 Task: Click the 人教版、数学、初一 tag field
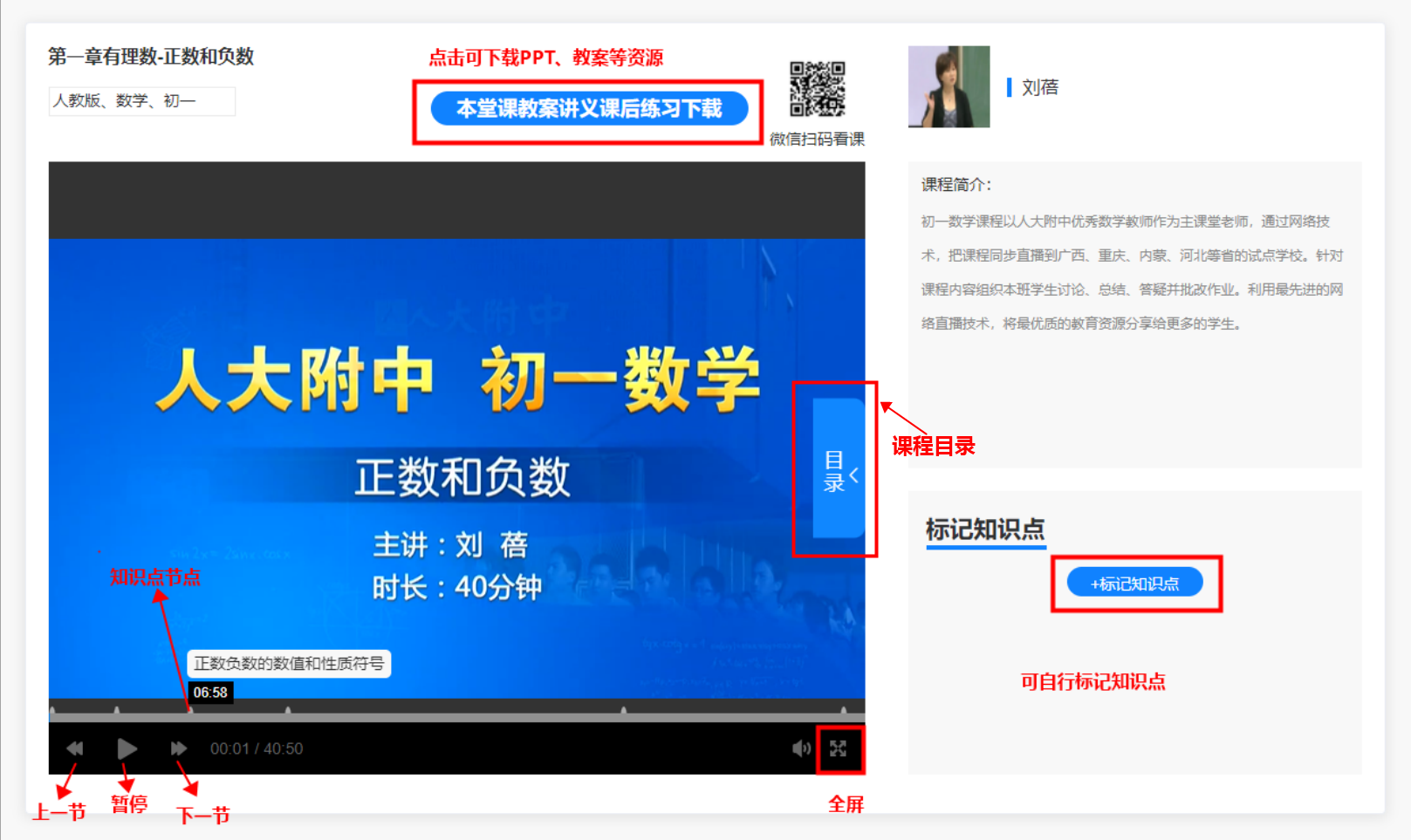(141, 101)
